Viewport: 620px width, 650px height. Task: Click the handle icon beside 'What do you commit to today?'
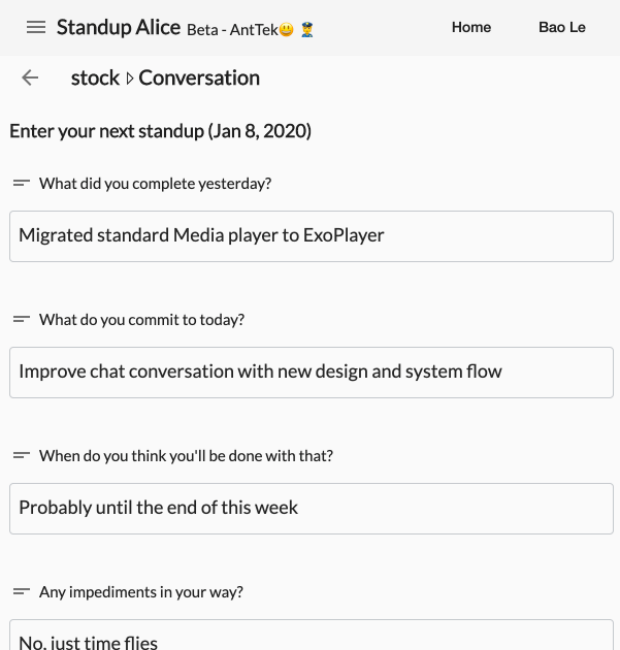(19, 320)
